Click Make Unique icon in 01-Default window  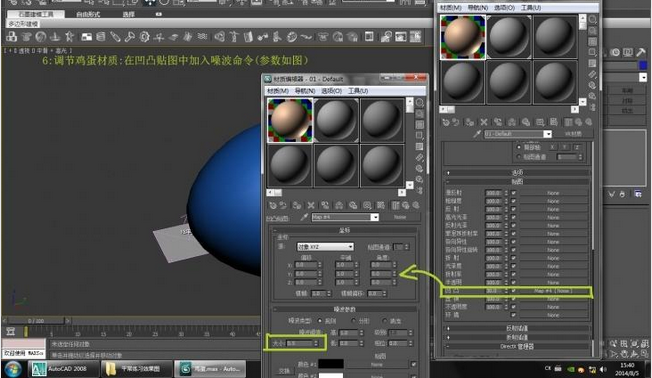click(x=512, y=122)
